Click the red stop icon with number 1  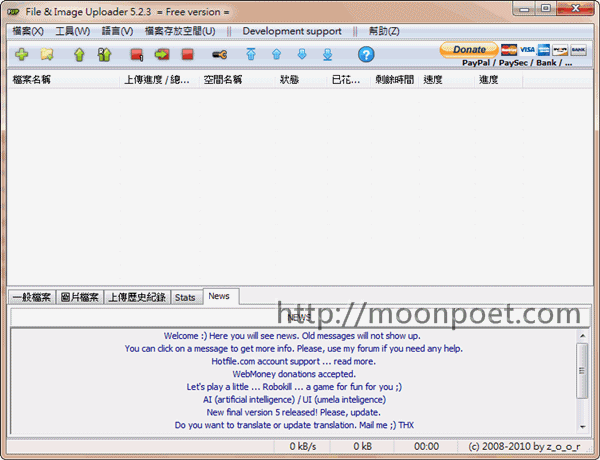point(137,55)
